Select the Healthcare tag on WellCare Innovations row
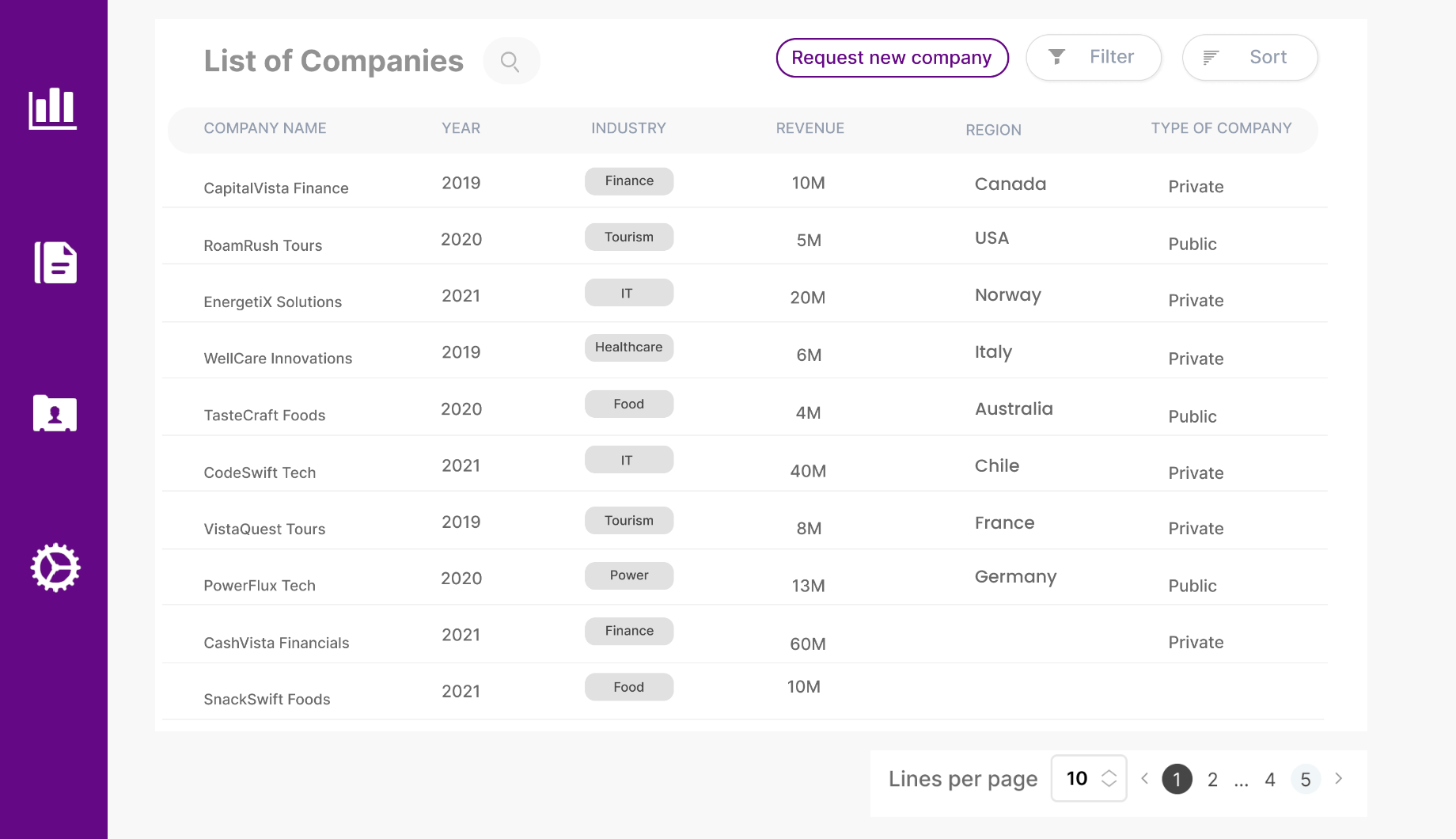This screenshot has width=1456, height=839. pos(628,347)
